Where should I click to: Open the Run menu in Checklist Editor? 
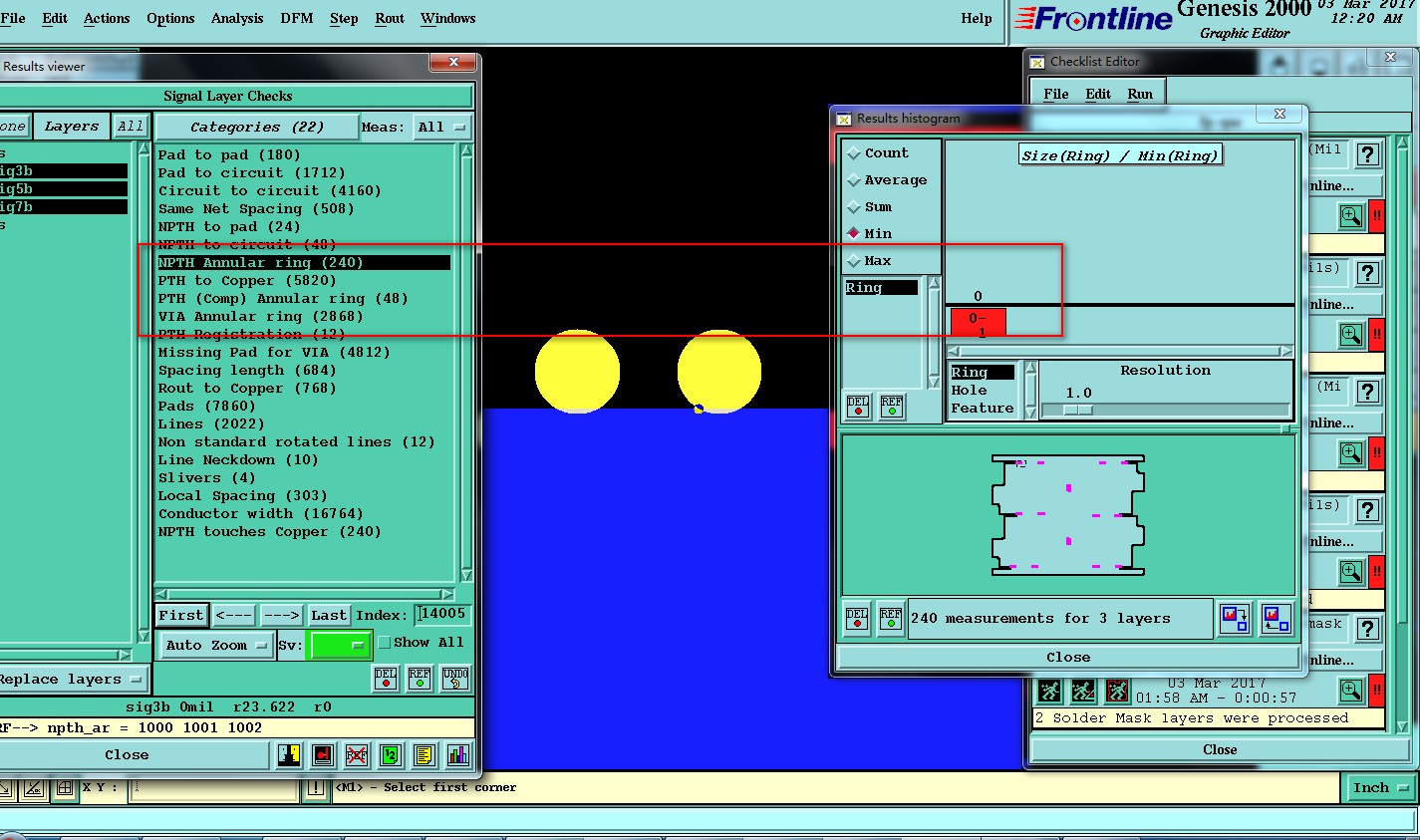1140,94
